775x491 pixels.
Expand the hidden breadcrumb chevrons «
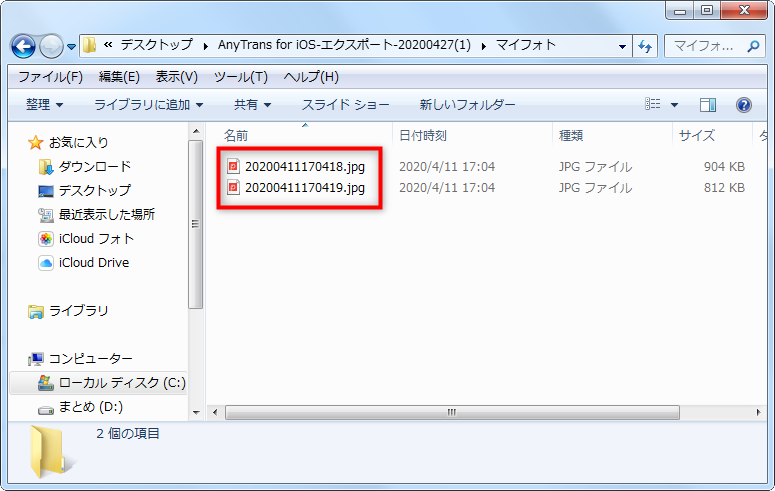[108, 45]
